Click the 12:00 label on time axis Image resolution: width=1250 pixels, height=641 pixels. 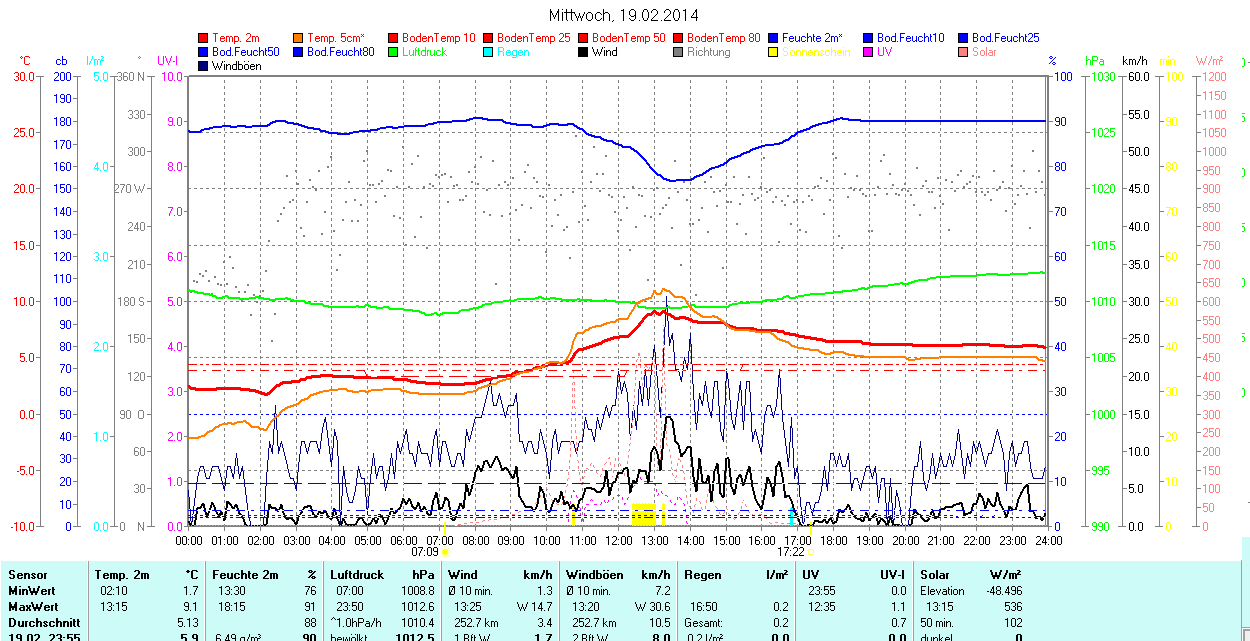tap(619, 540)
